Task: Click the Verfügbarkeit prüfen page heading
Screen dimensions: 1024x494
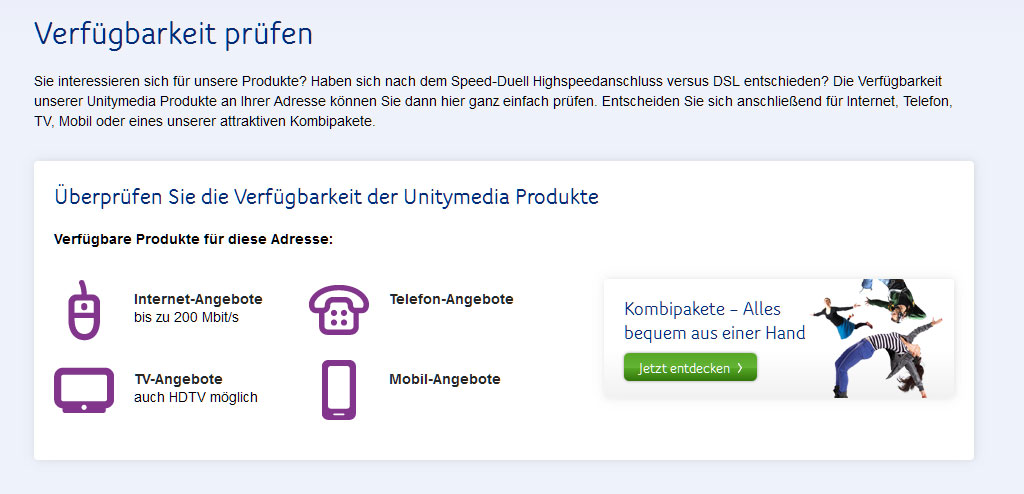Action: (x=173, y=34)
